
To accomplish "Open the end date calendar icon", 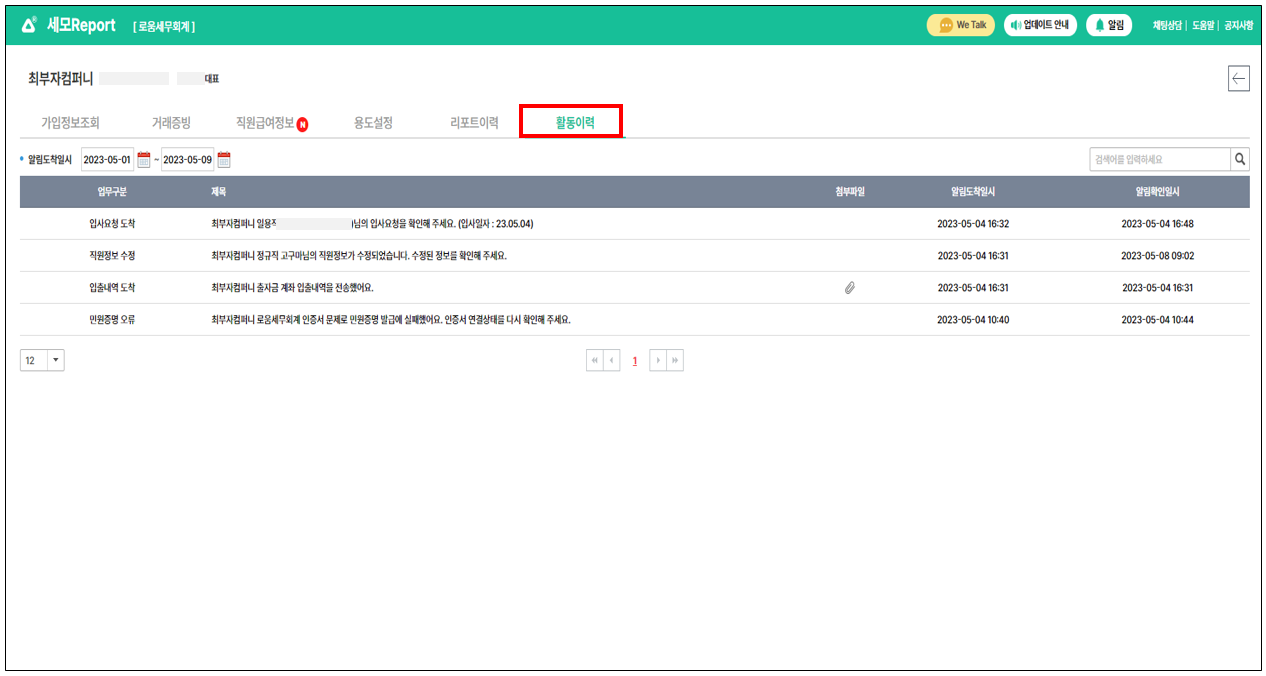I will coord(224,159).
